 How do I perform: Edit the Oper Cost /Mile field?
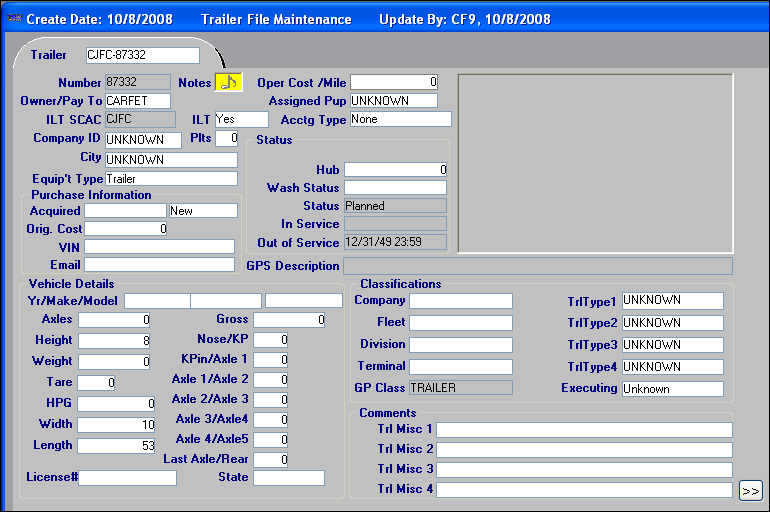tap(394, 82)
